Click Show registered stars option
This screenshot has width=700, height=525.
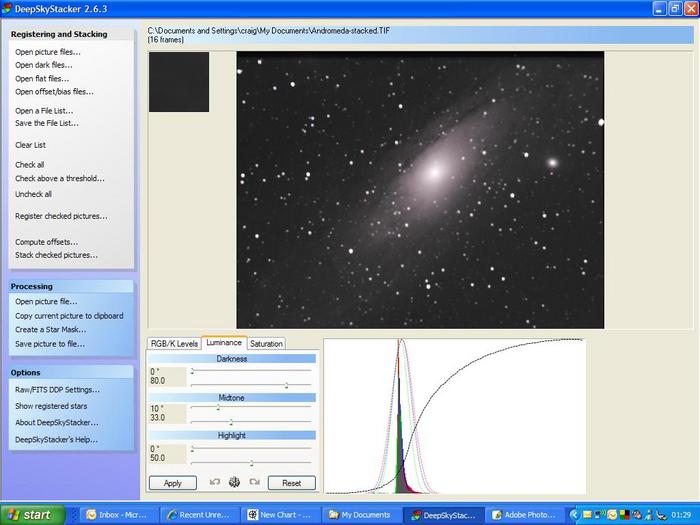click(51, 406)
